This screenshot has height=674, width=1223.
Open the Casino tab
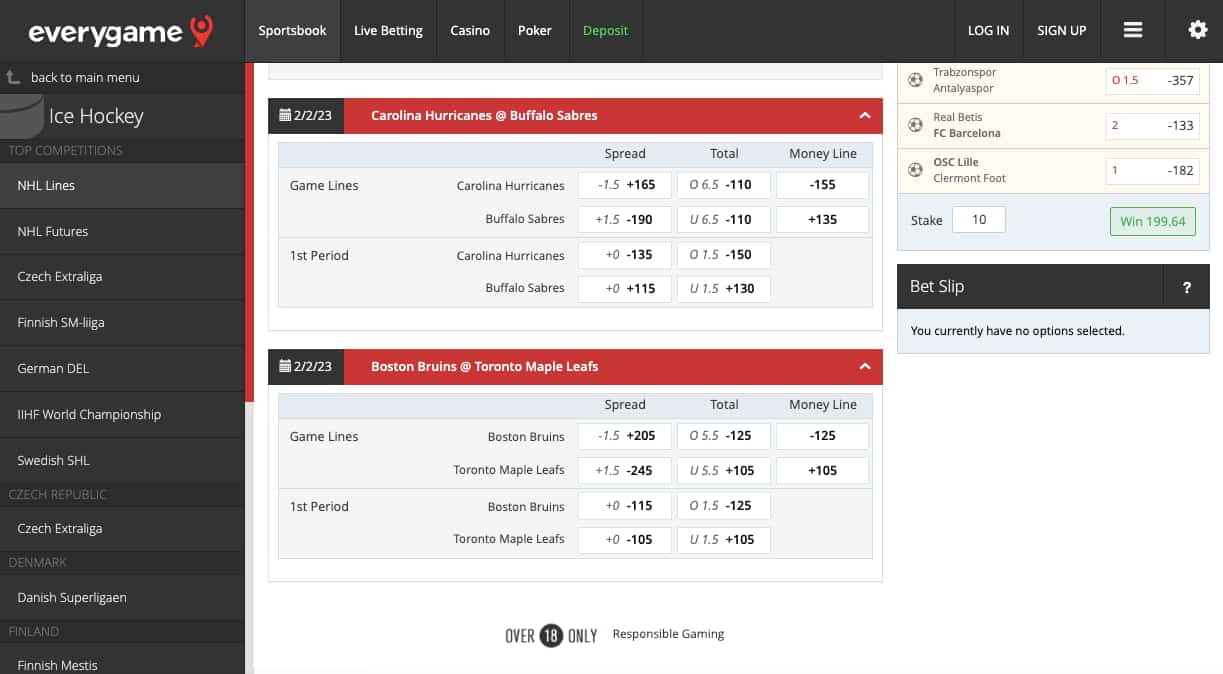click(470, 30)
